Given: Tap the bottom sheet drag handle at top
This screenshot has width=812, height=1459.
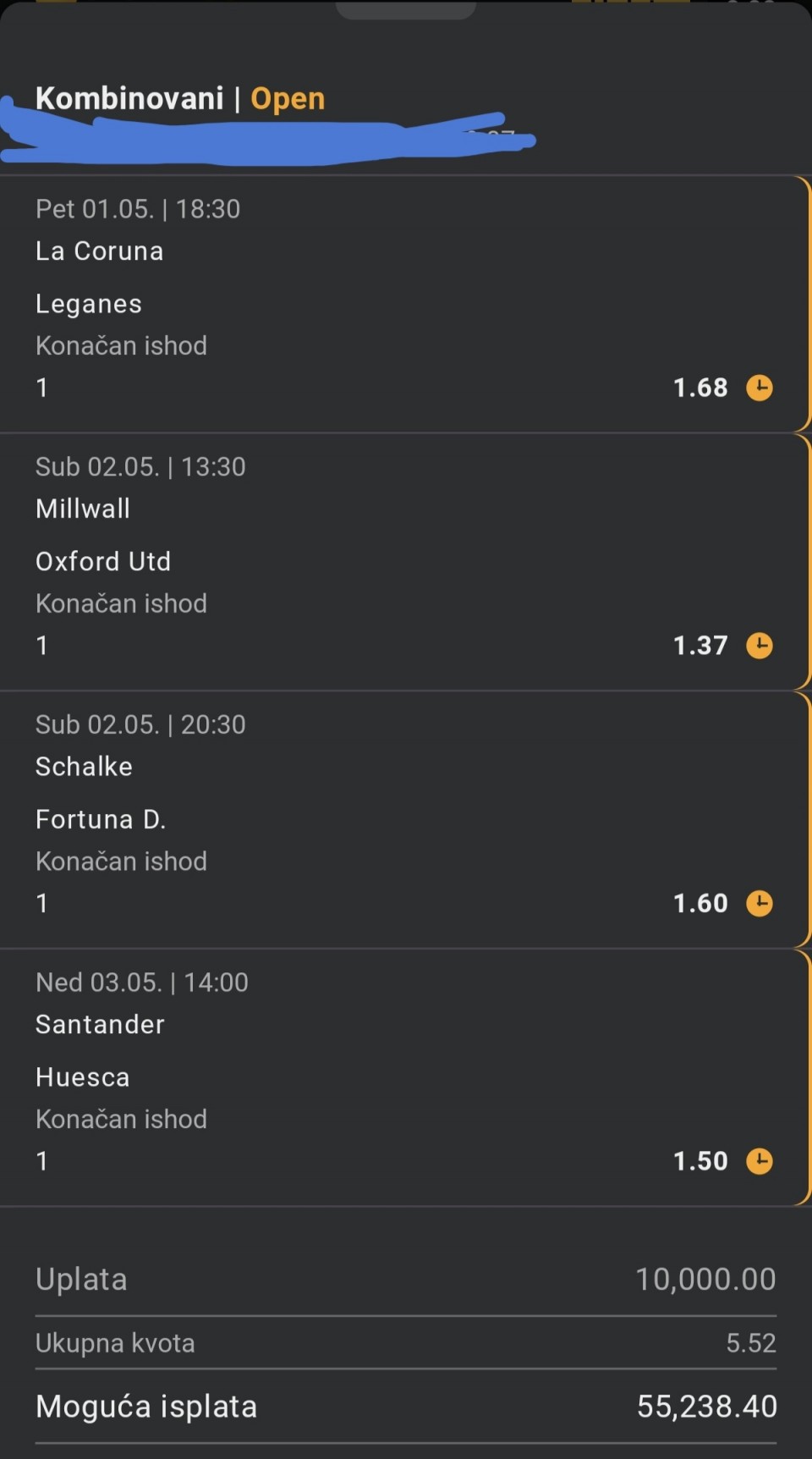Looking at the screenshot, I should (406, 10).
